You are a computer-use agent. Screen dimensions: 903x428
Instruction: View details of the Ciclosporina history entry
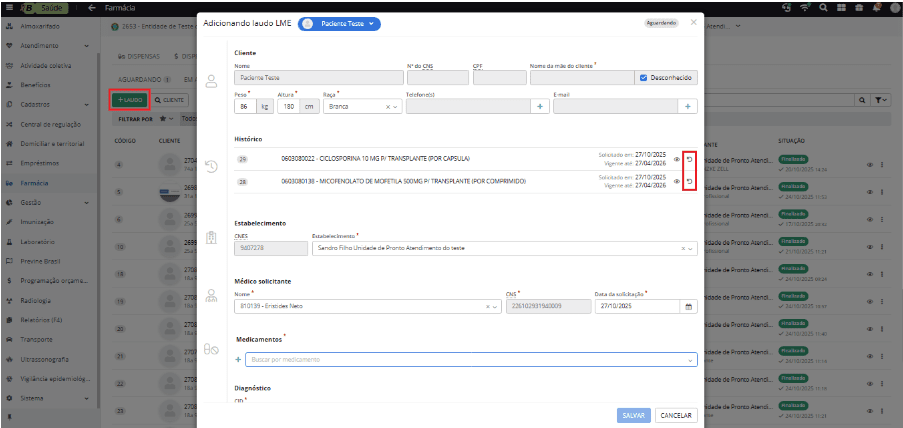(677, 159)
